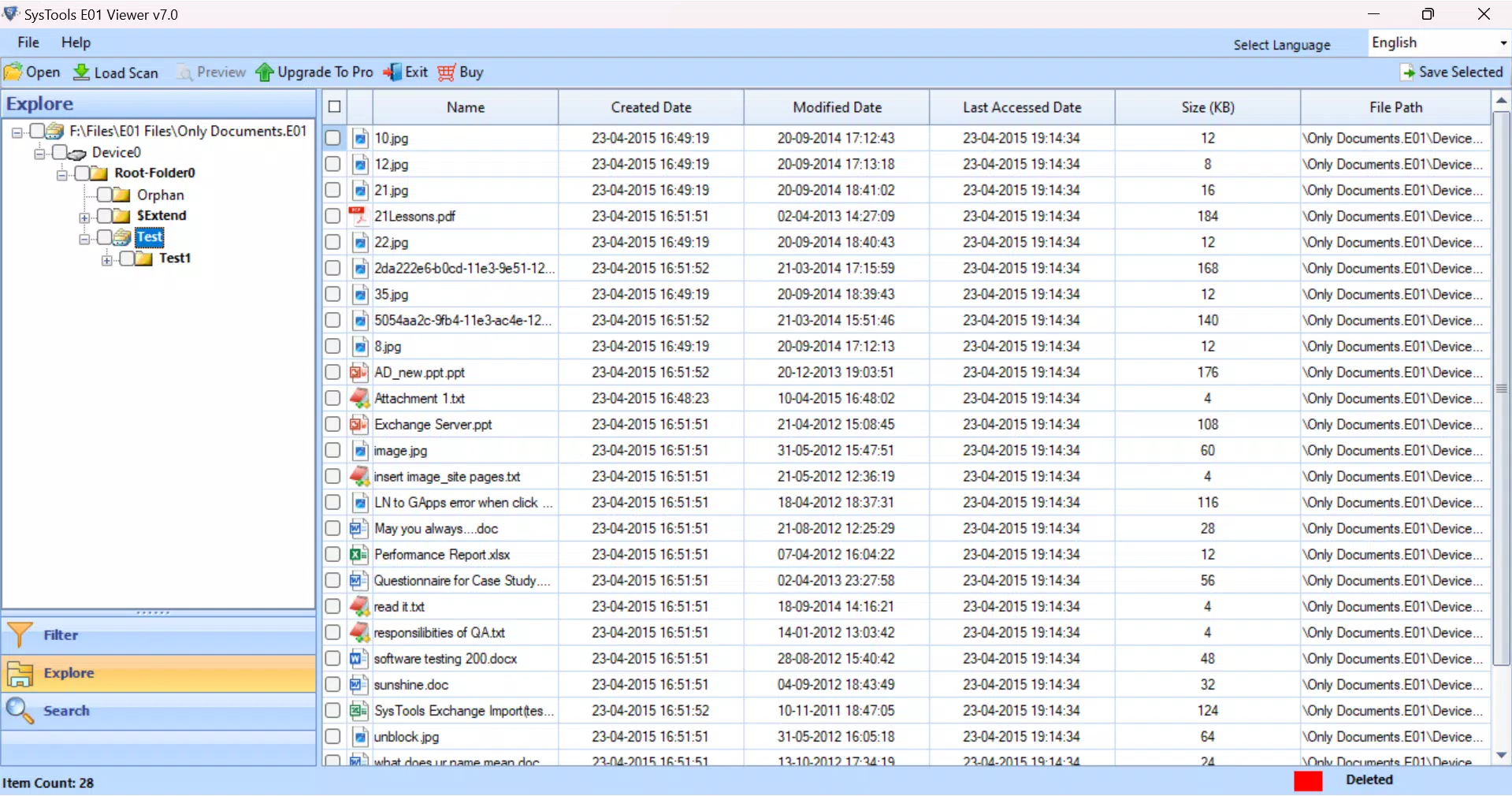Click the Word icon of sunshine.doc

[x=358, y=684]
